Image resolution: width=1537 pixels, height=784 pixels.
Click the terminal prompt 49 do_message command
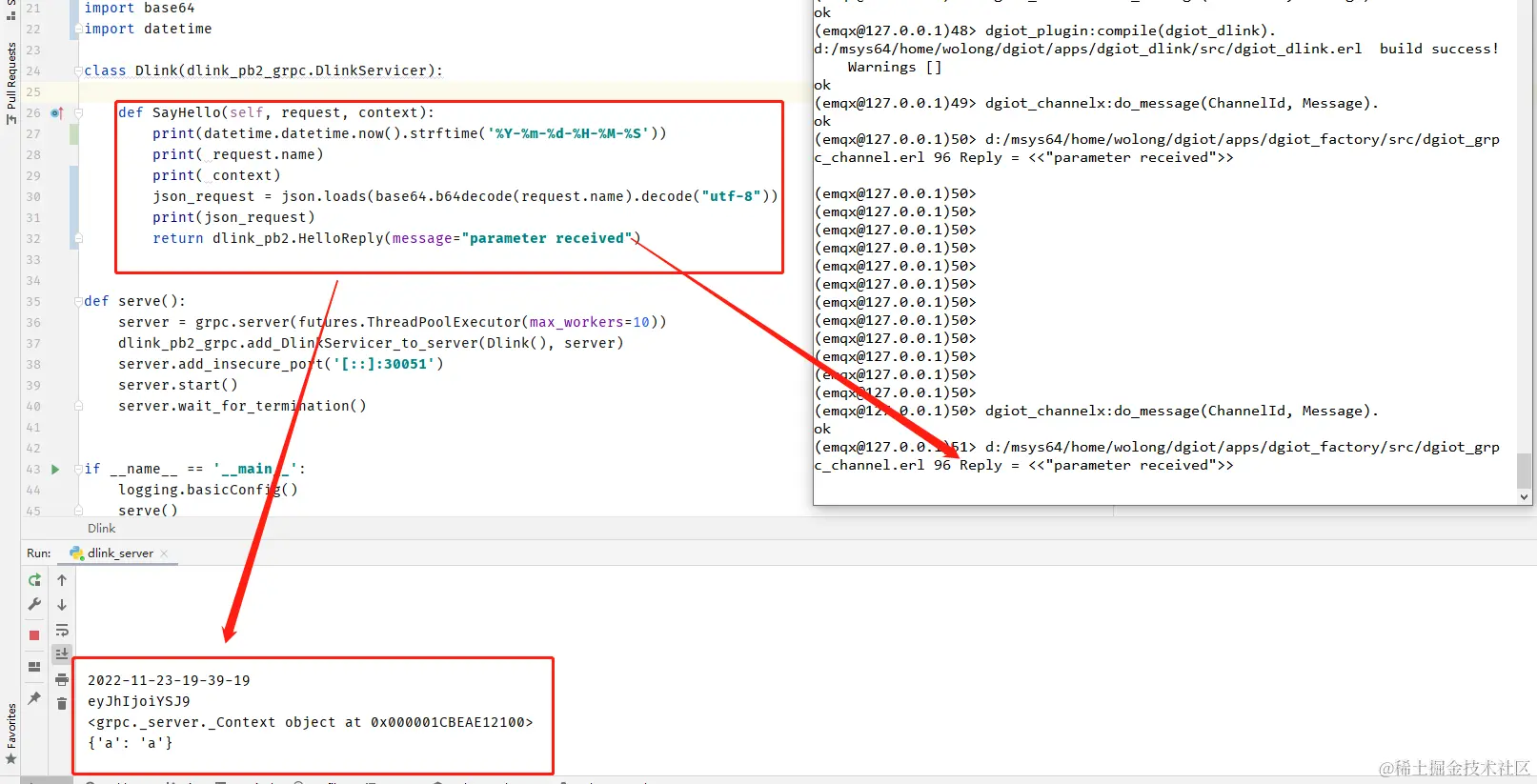pos(1182,103)
